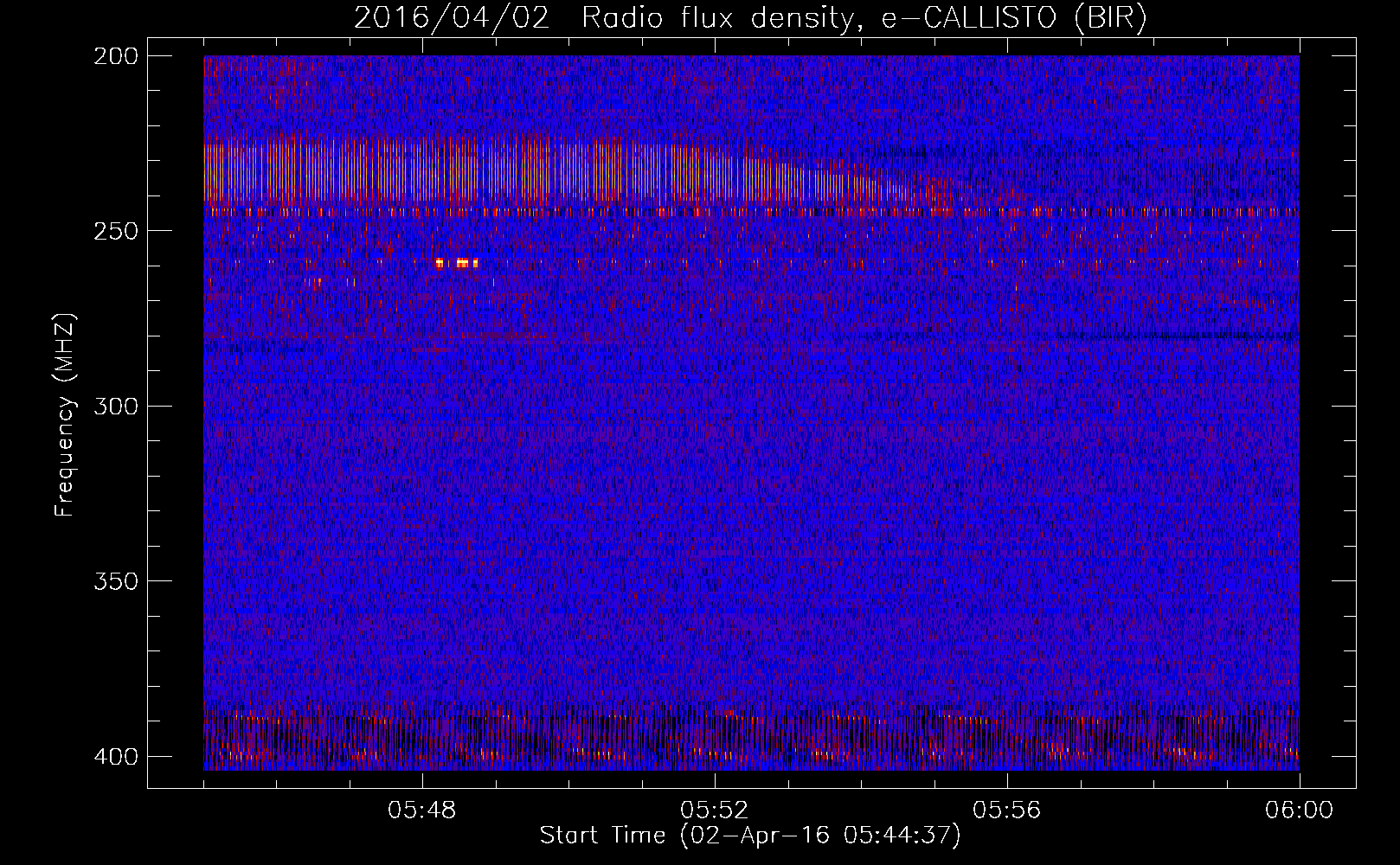The image size is (1400, 865).
Task: Click the plot title 'Radio flux density, e-CALLISTO (BIR)'
Action: coord(864,17)
